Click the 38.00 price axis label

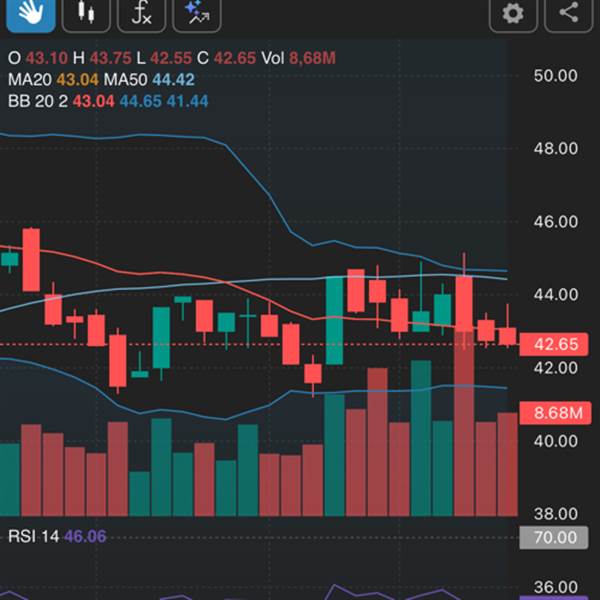pos(555,513)
